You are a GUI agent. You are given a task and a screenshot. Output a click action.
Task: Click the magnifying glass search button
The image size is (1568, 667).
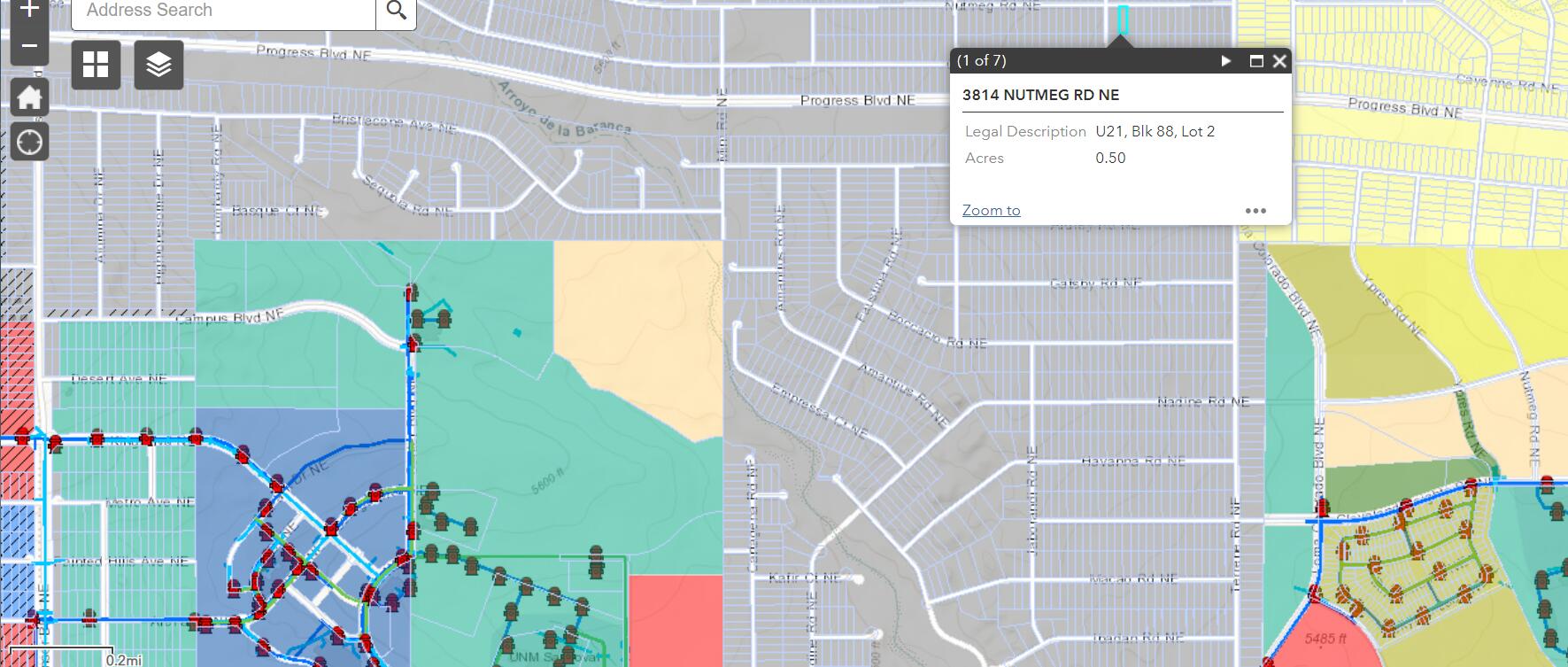396,12
